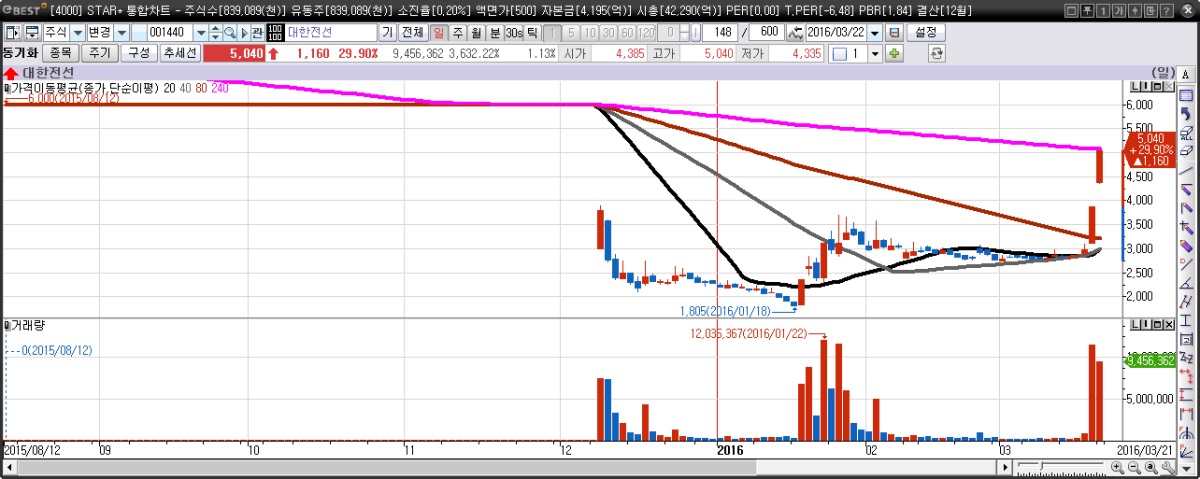Toggle the 거래량 volume indicator box
Screen dimensions: 1200x479
(x=8, y=325)
